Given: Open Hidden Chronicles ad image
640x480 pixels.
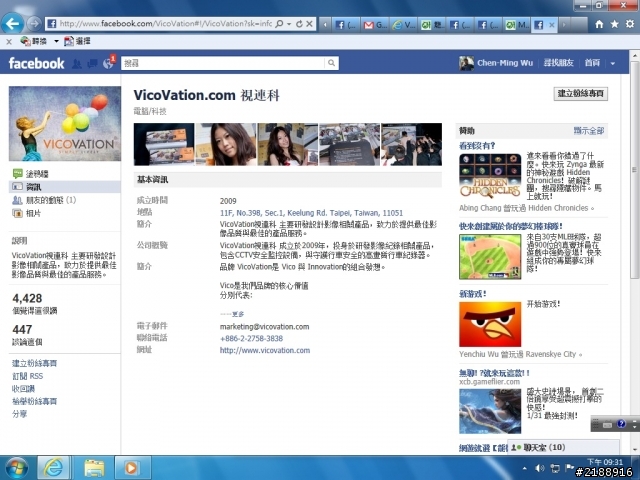Looking at the screenshot, I should point(490,176).
